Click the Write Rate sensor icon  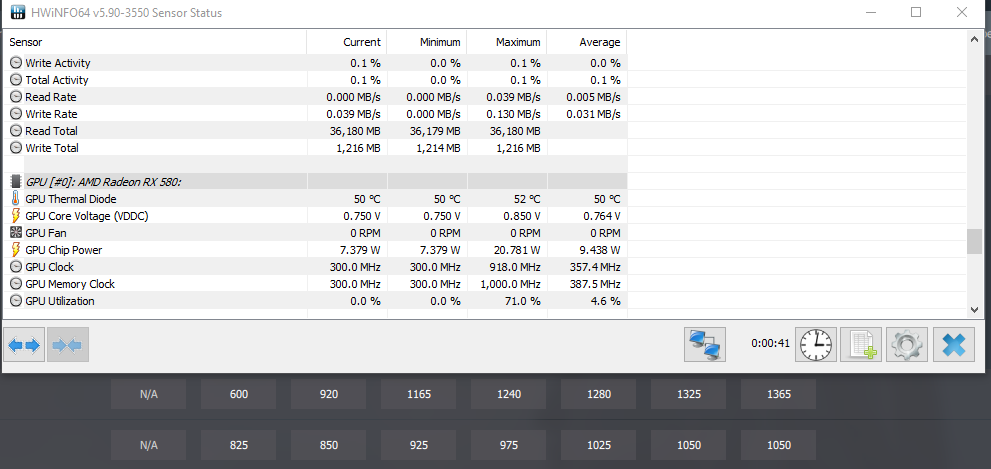tap(16, 114)
